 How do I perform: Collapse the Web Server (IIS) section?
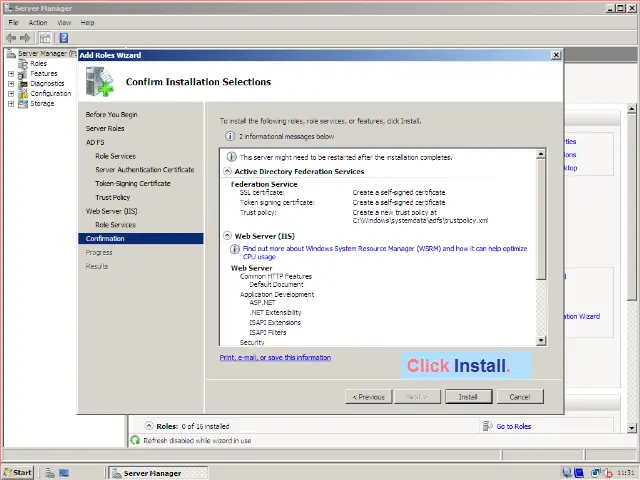tap(227, 236)
